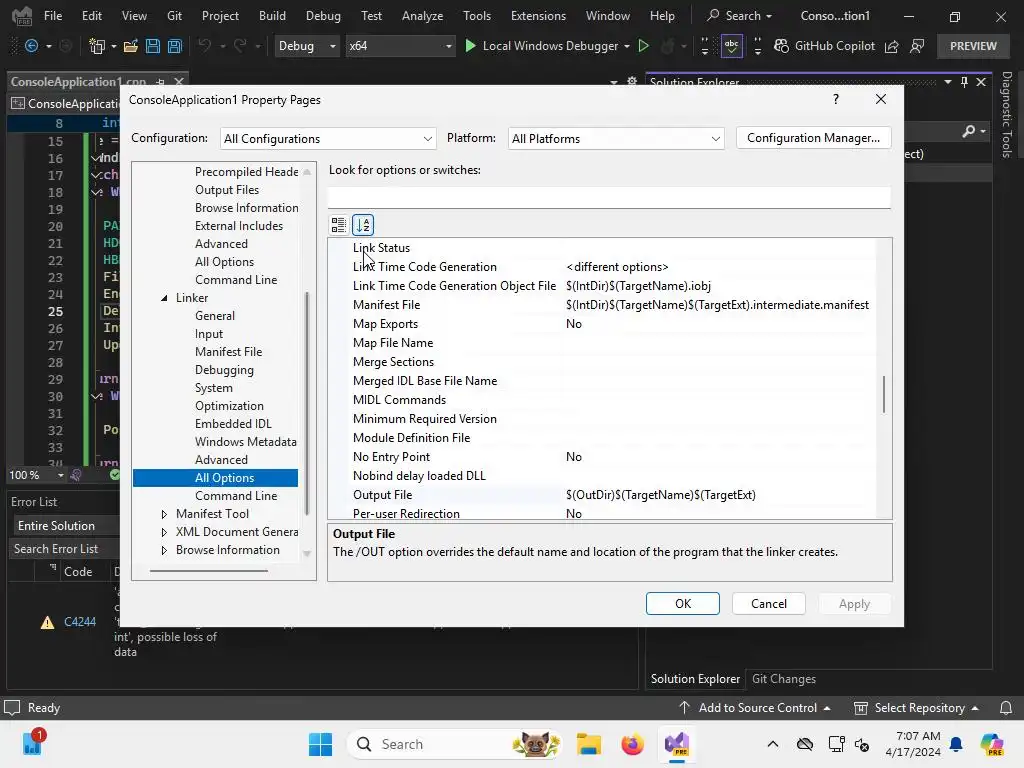The image size is (1024, 768).
Task: Open the 100 % zoom dropdown
Action: click(x=60, y=475)
